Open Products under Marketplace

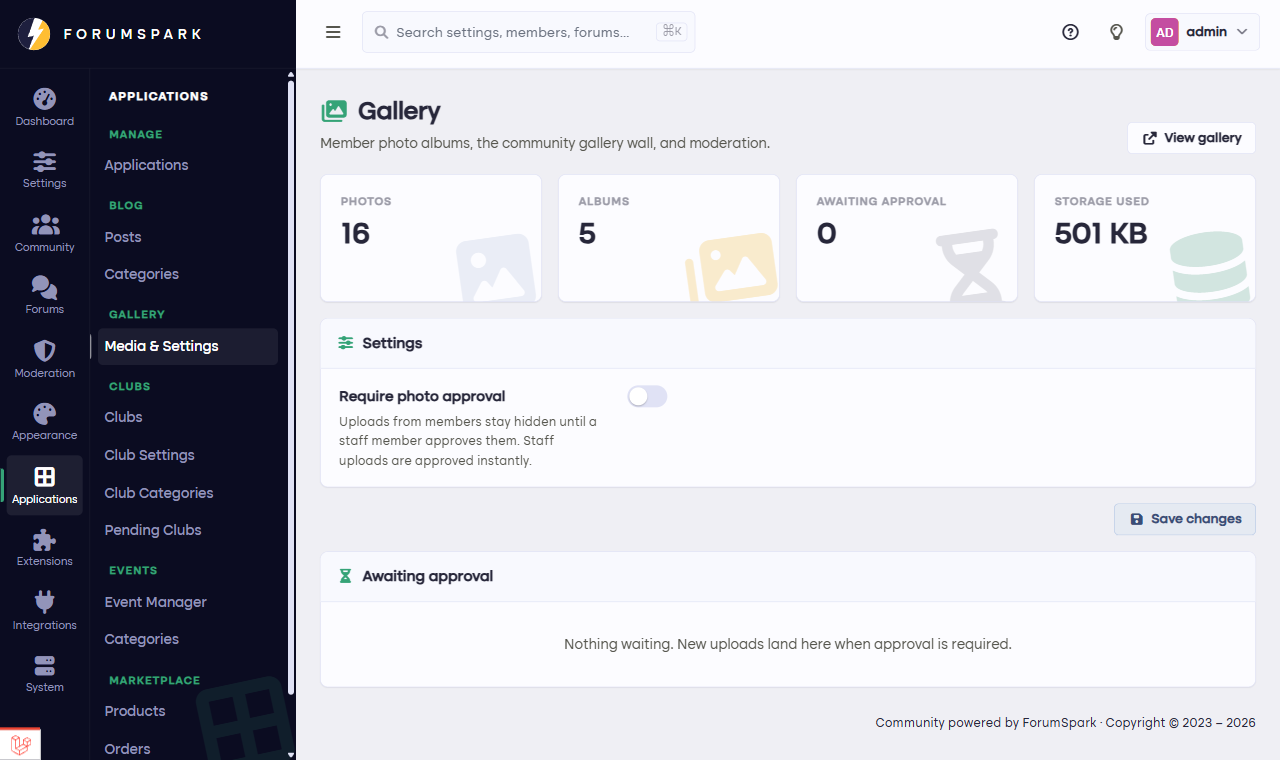pos(135,711)
